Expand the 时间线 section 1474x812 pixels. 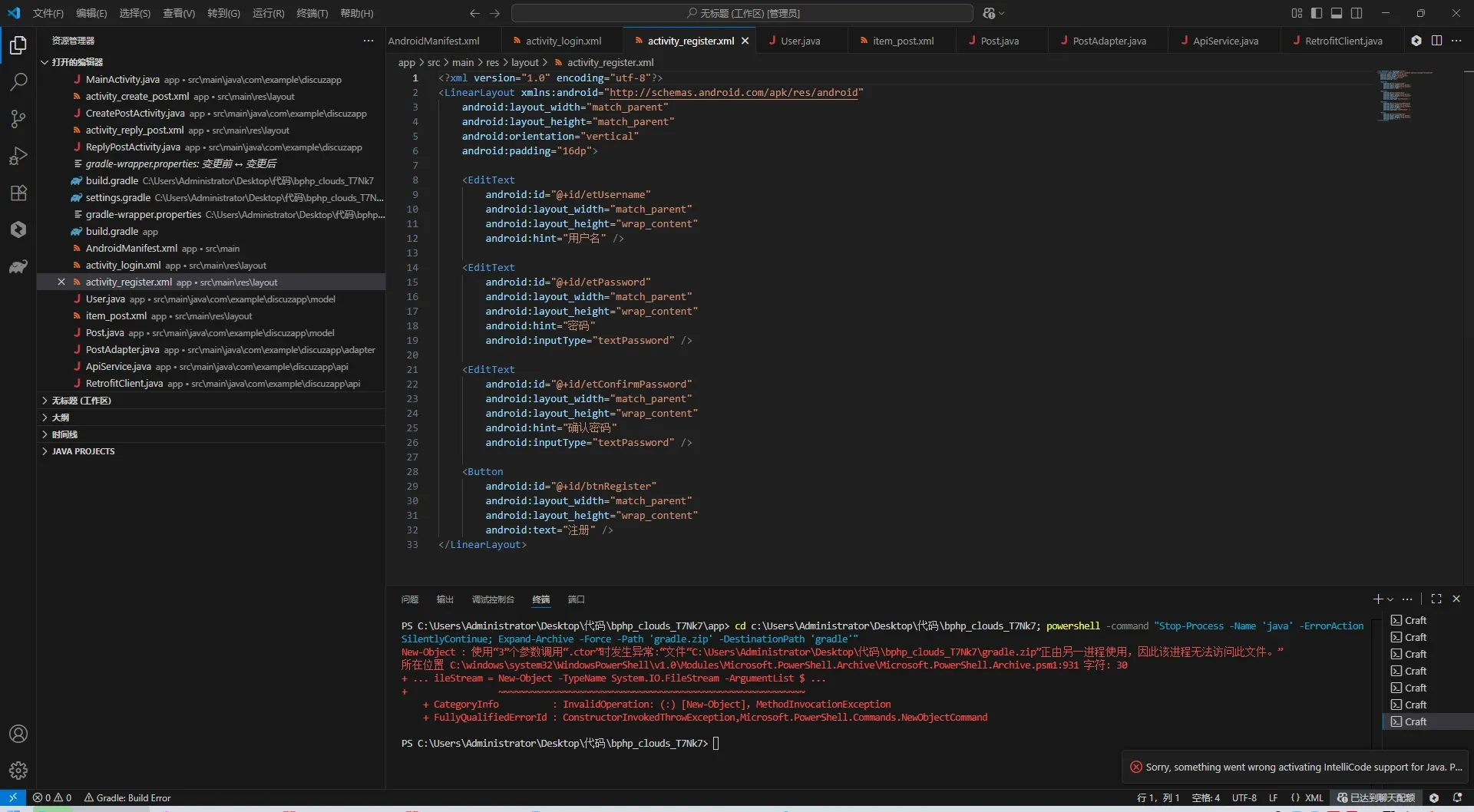(x=64, y=434)
